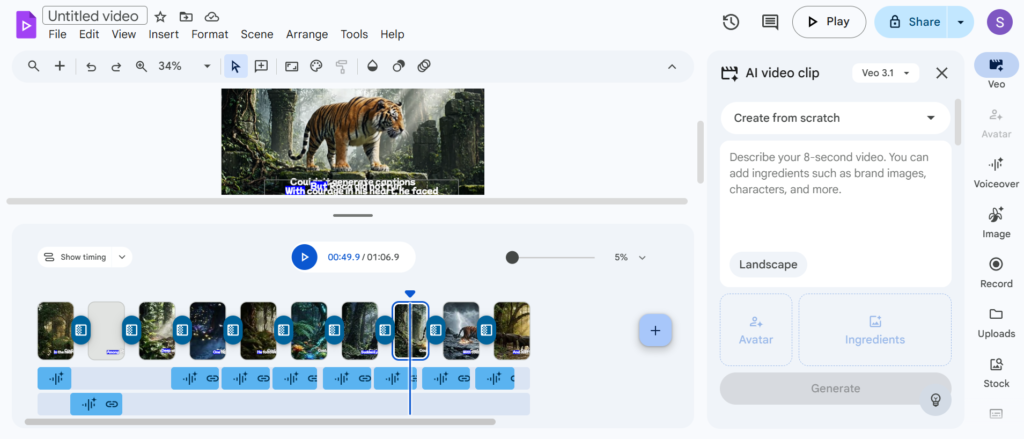Expand the Show timing options arrow
Image resolution: width=1024 pixels, height=439 pixels.
tap(122, 257)
